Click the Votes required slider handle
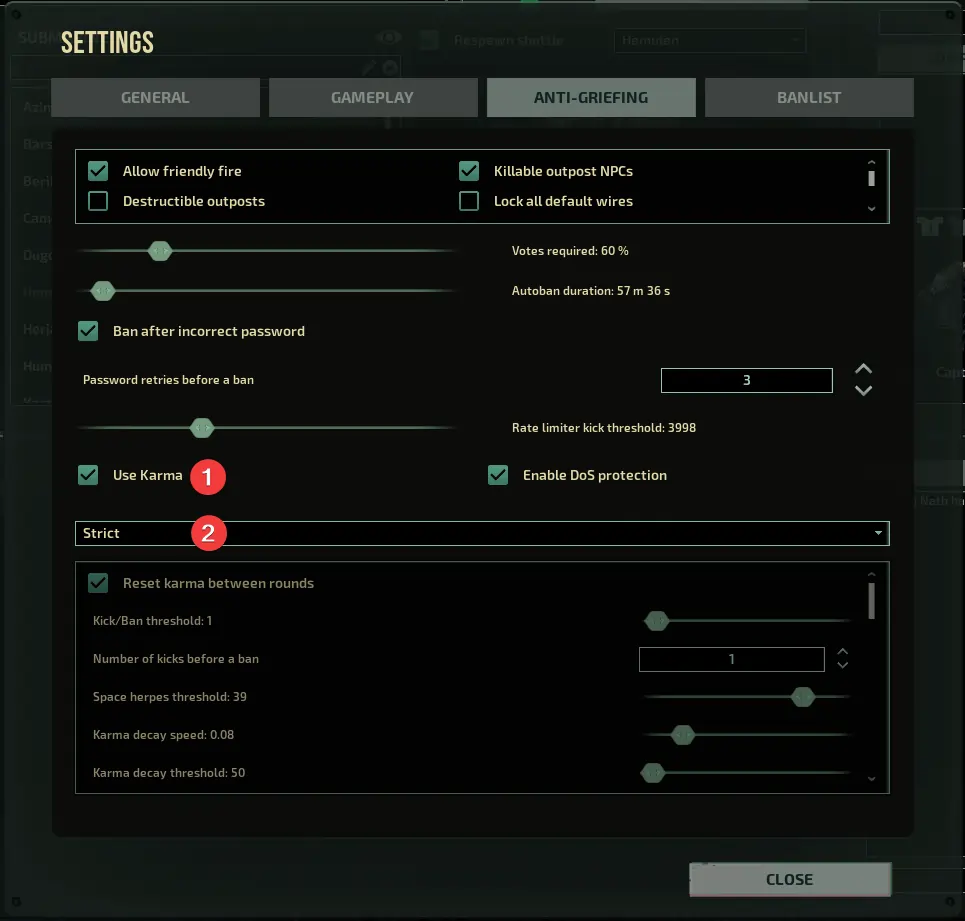Image resolution: width=965 pixels, height=921 pixels. coord(160,251)
